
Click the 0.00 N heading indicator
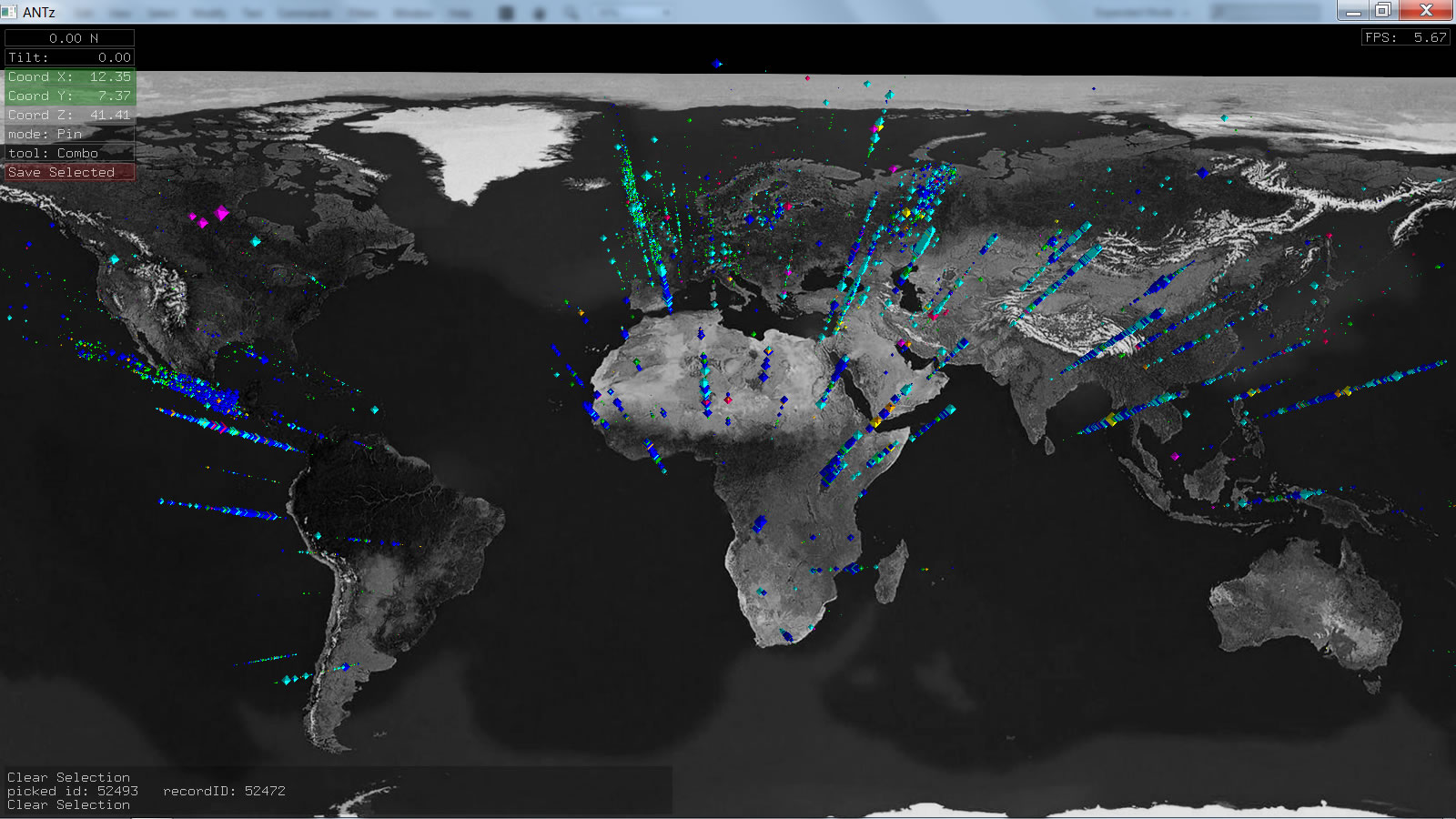[69, 38]
